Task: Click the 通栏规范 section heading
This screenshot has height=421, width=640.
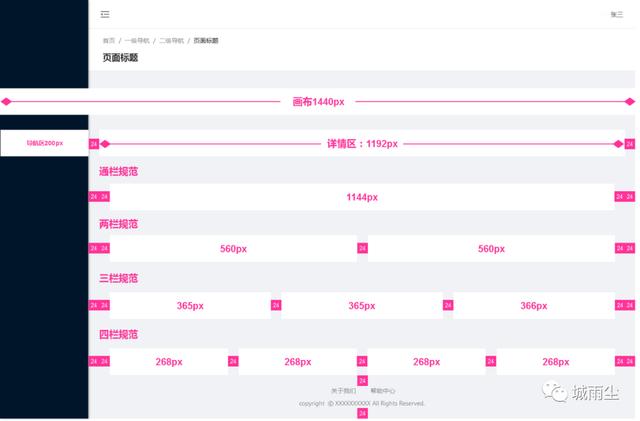Action: [x=118, y=172]
